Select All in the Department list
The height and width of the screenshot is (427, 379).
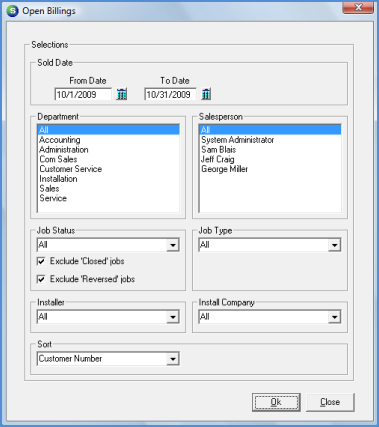click(x=109, y=130)
